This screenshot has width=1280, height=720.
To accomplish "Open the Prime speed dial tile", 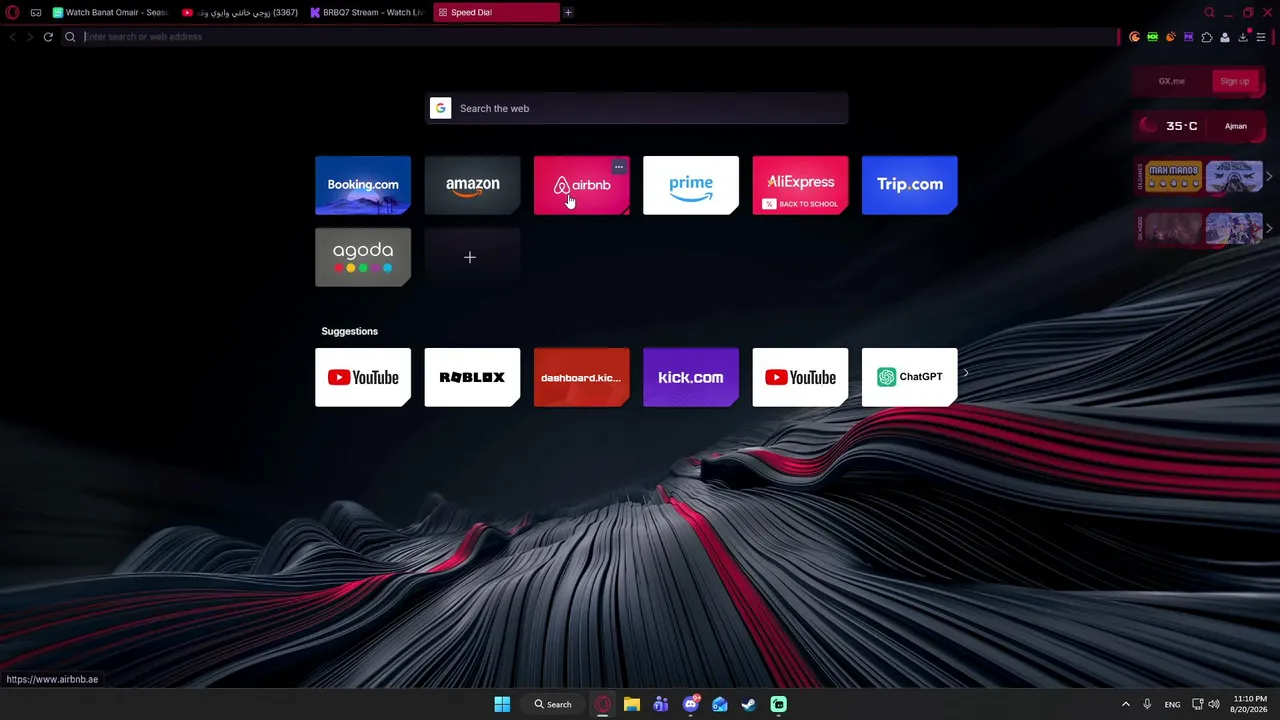I will pos(691,185).
